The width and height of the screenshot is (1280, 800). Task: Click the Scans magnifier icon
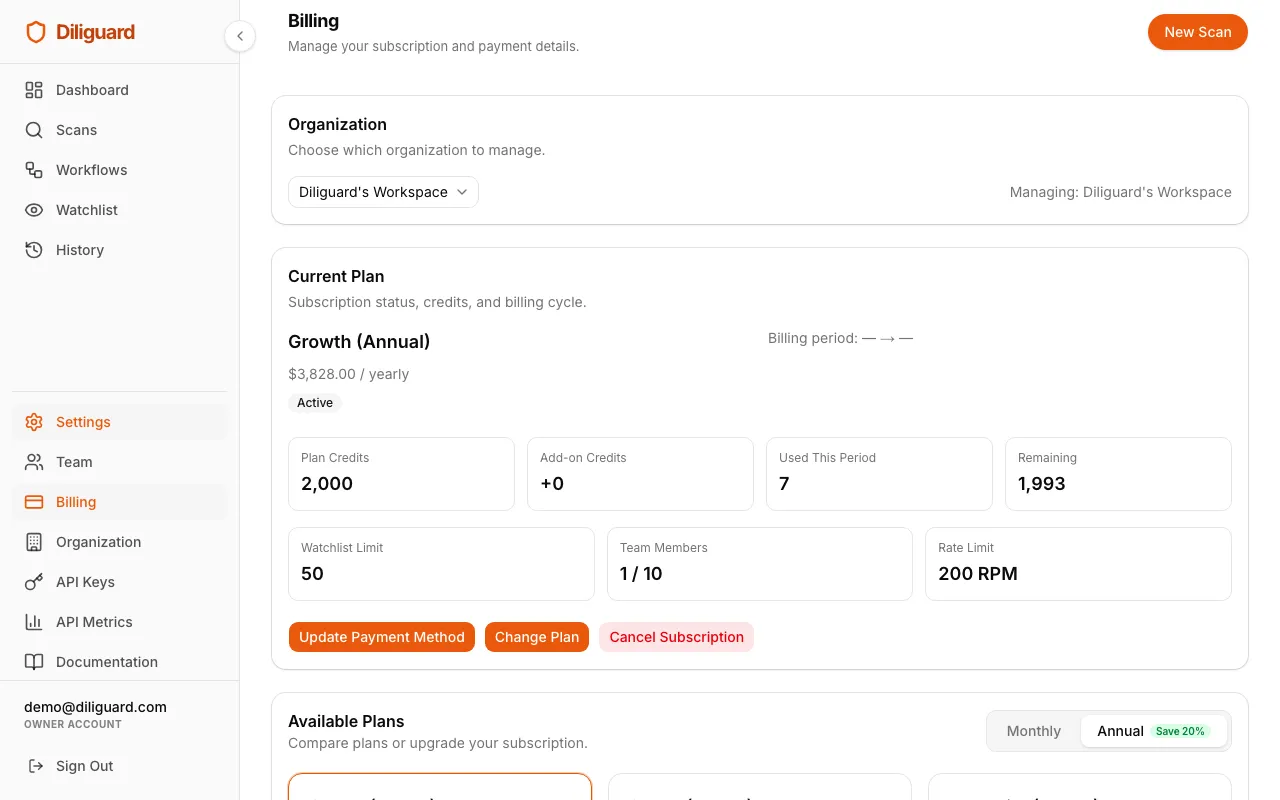[x=34, y=130]
